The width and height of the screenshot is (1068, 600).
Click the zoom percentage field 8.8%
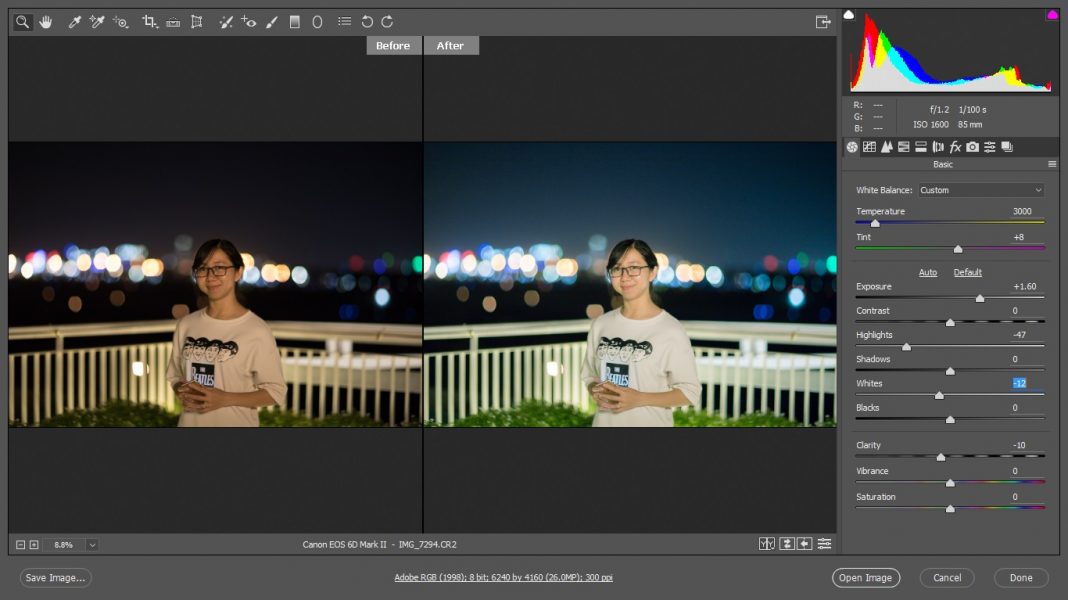click(x=63, y=545)
